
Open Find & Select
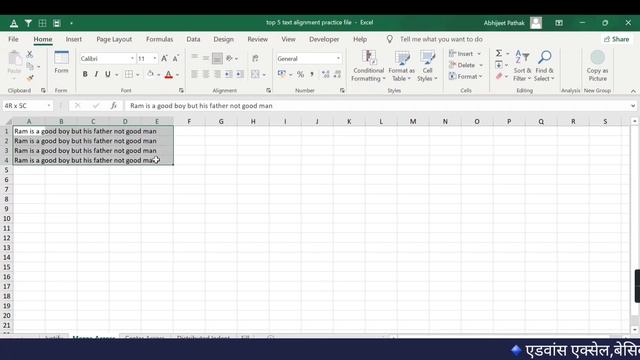[x=544, y=66]
